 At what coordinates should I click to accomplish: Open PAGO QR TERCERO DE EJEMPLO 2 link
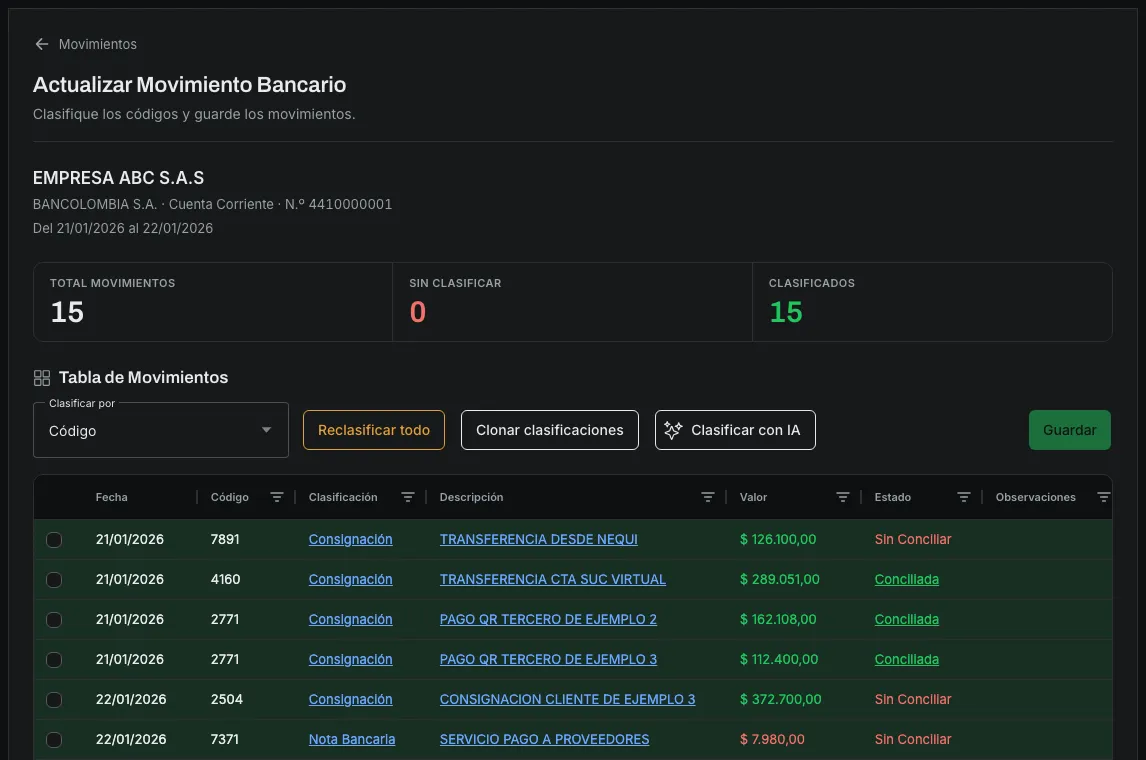[x=548, y=620]
